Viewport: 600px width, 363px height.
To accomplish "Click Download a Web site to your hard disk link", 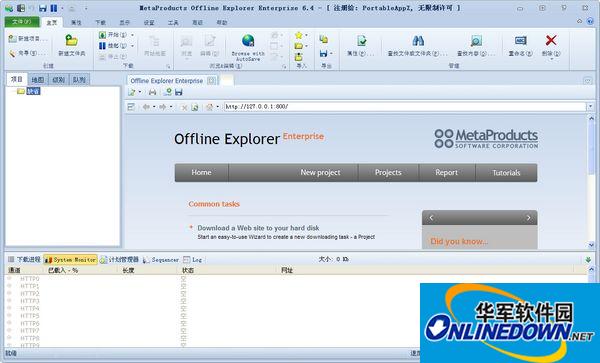I will [x=258, y=228].
